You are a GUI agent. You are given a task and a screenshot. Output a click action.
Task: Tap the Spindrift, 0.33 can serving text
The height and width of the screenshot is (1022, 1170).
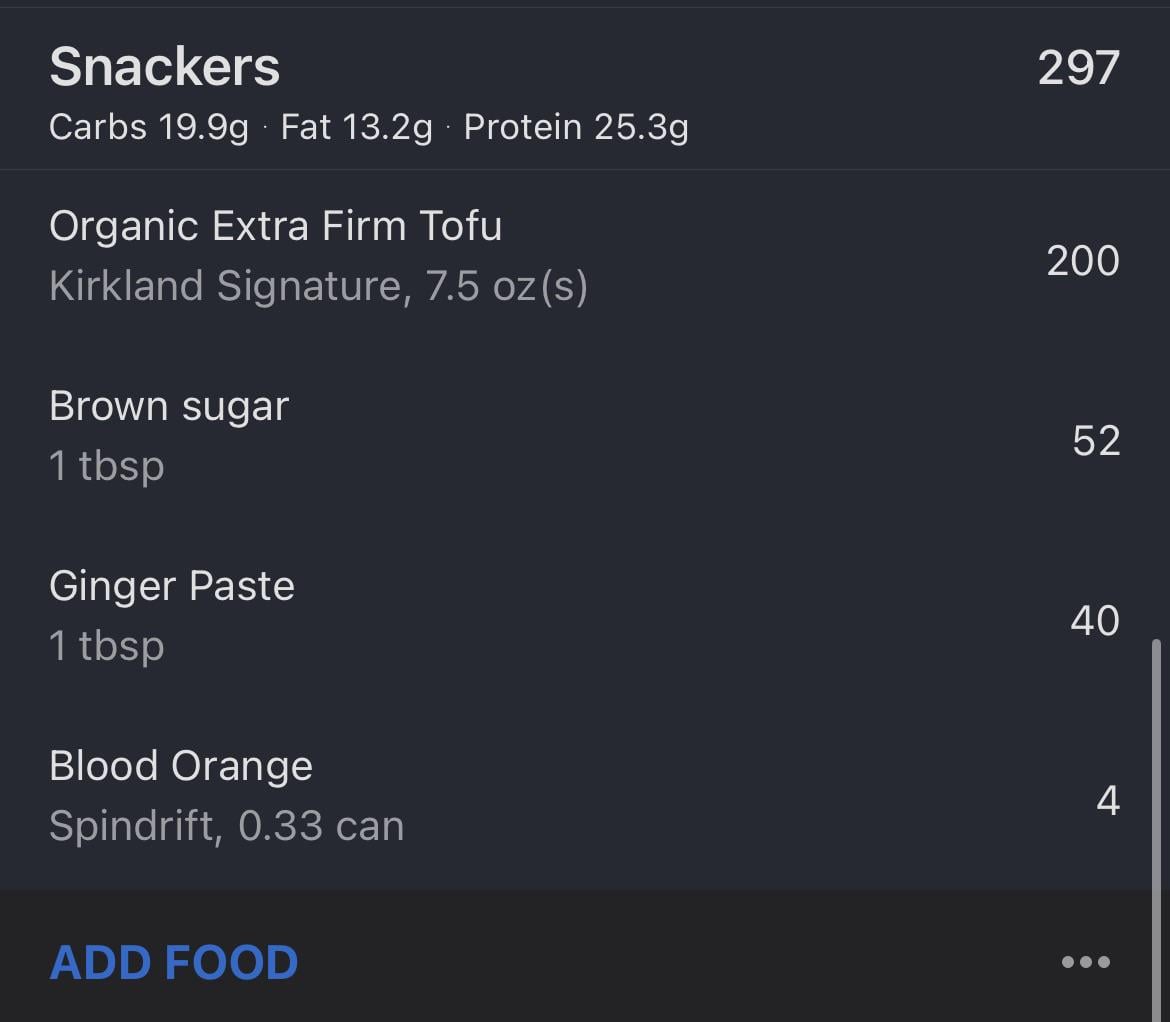pyautogui.click(x=226, y=827)
